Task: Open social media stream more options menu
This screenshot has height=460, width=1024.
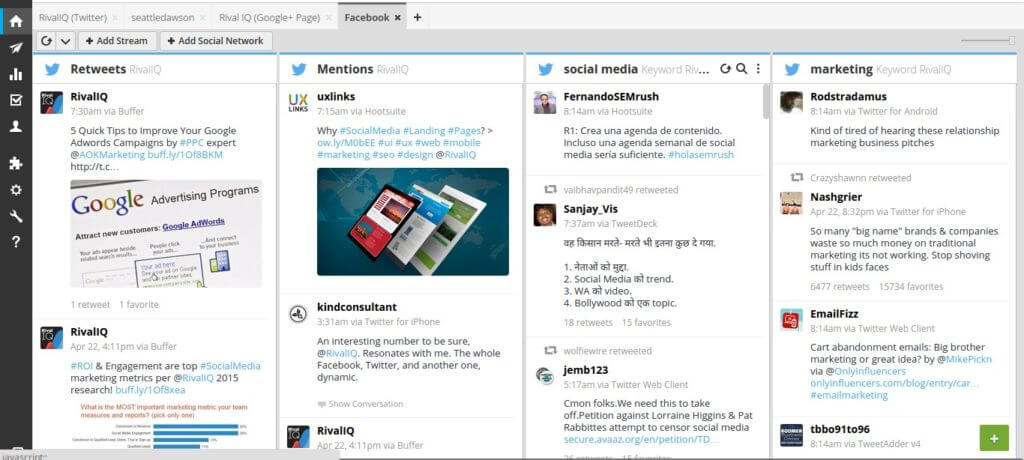Action: click(x=758, y=69)
